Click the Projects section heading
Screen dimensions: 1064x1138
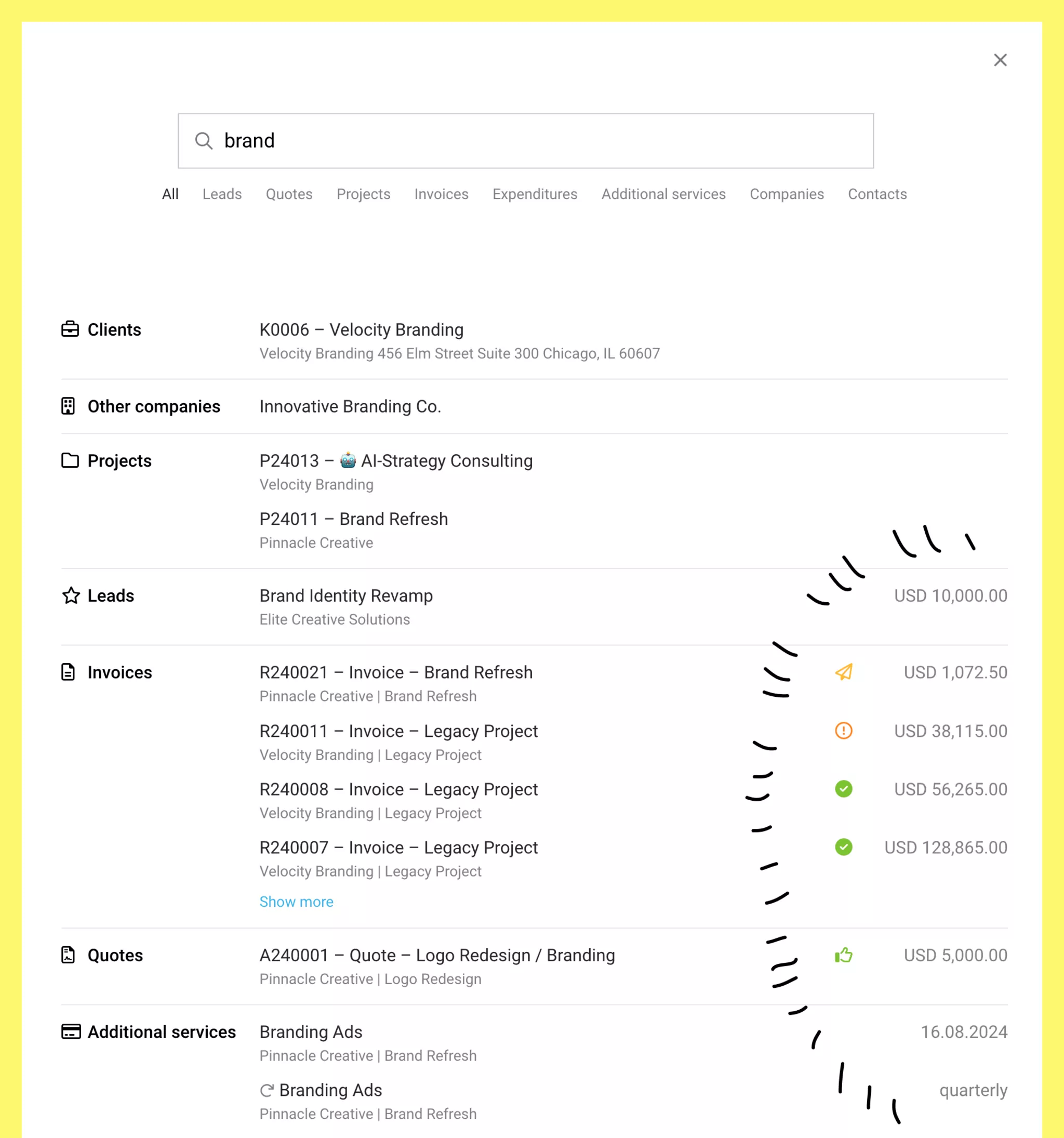coord(119,461)
